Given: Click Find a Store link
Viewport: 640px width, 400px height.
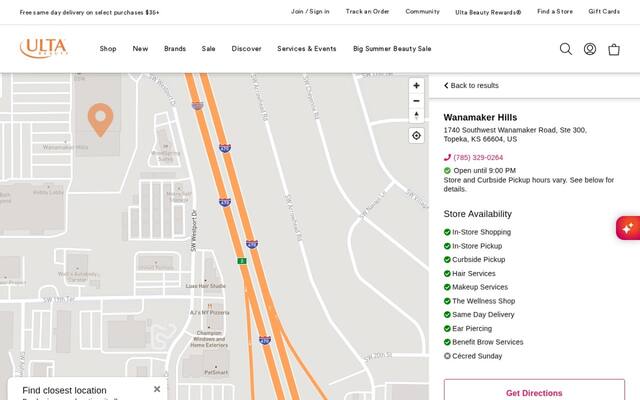Looking at the screenshot, I should pos(555,11).
